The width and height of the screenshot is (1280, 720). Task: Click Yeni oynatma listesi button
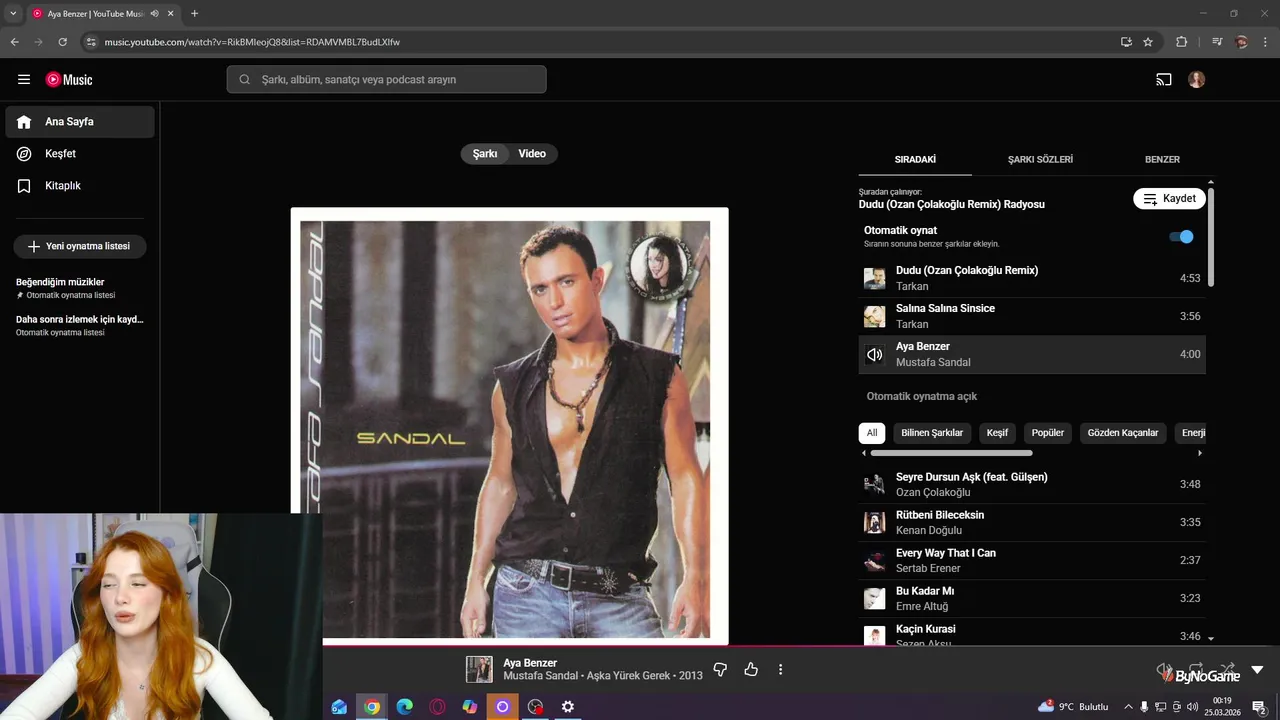[80, 246]
